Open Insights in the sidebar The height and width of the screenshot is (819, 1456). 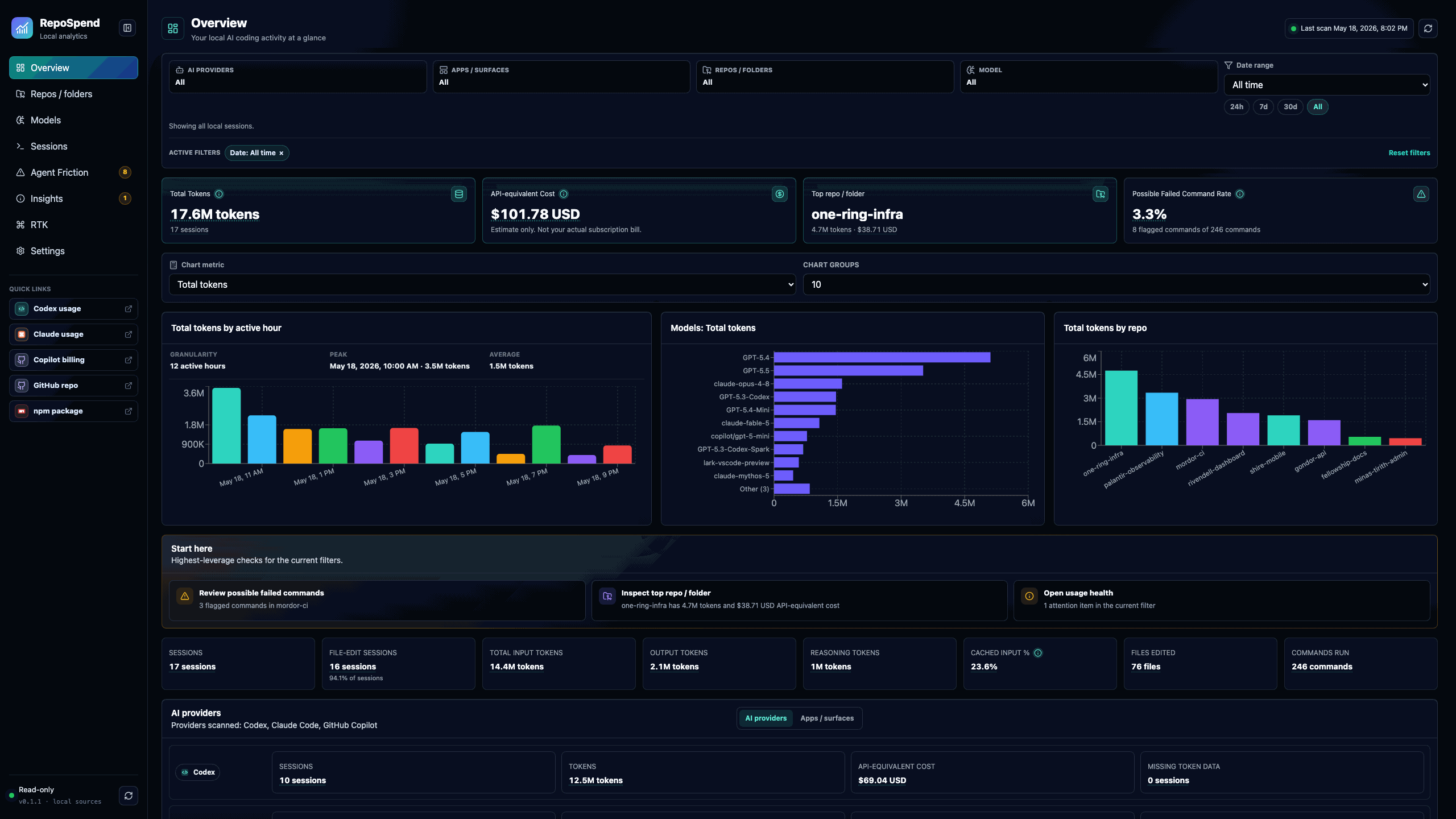pos(73,198)
